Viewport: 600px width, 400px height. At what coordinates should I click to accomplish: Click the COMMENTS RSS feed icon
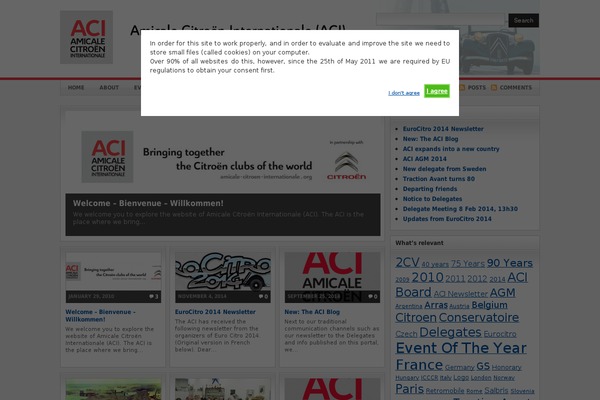[x=494, y=88]
